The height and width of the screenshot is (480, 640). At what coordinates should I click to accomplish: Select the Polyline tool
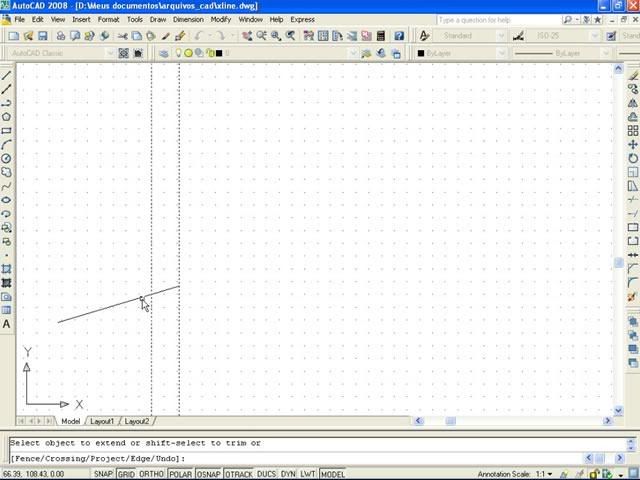[x=6, y=103]
